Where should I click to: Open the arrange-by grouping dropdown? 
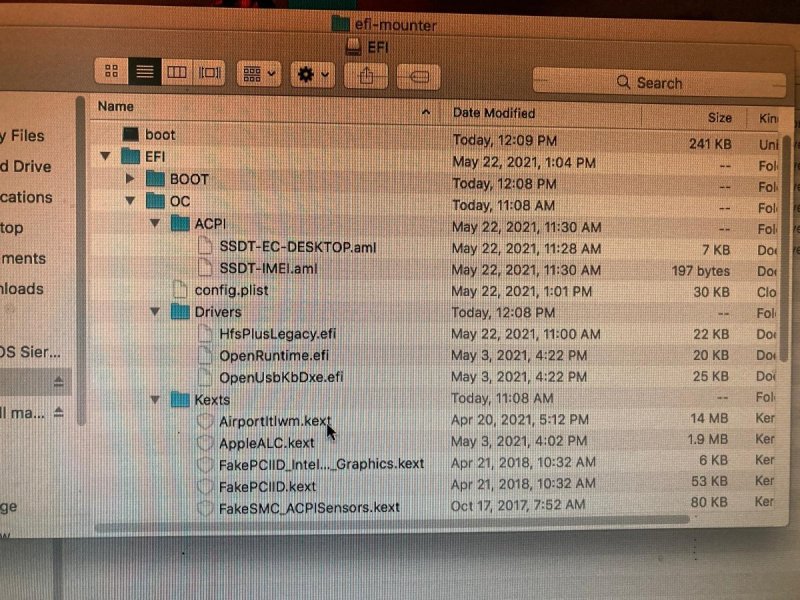point(259,74)
